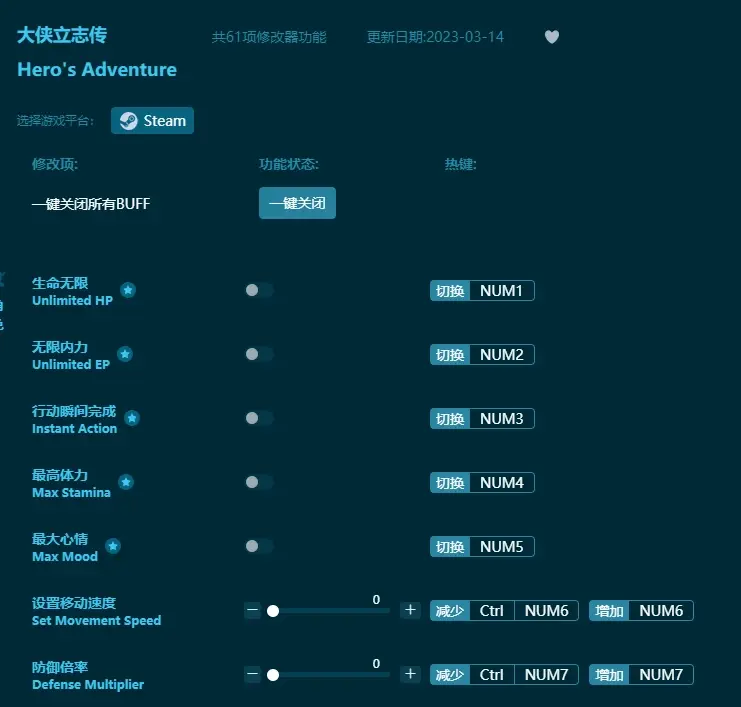Click Ctrl key in Movement Speed decrease hotkey
741x707 pixels.
[491, 611]
